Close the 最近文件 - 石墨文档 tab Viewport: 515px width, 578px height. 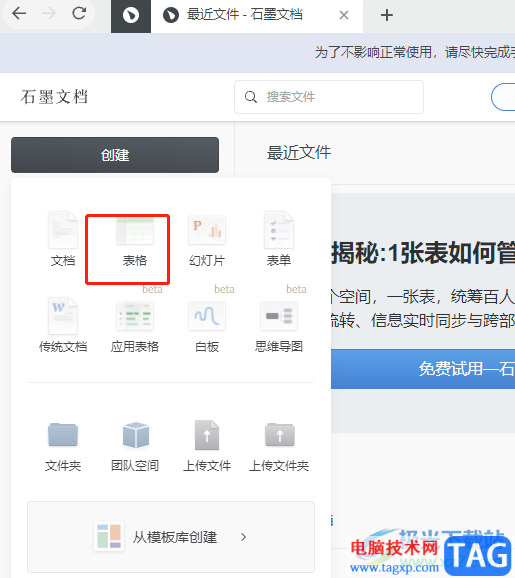344,15
